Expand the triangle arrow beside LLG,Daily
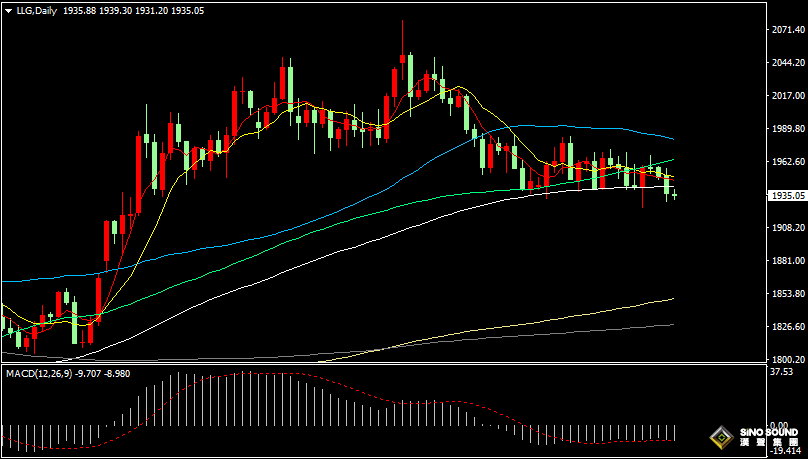Screen dimensions: 808x459 [8, 10]
